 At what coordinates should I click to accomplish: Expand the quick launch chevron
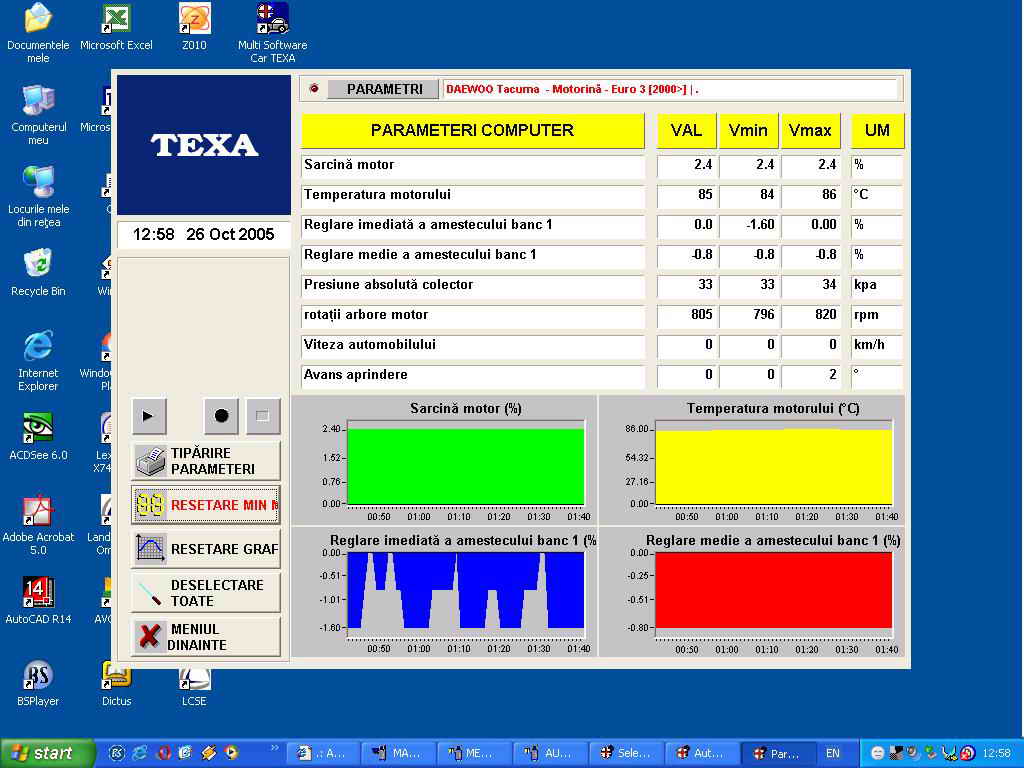pyautogui.click(x=274, y=748)
